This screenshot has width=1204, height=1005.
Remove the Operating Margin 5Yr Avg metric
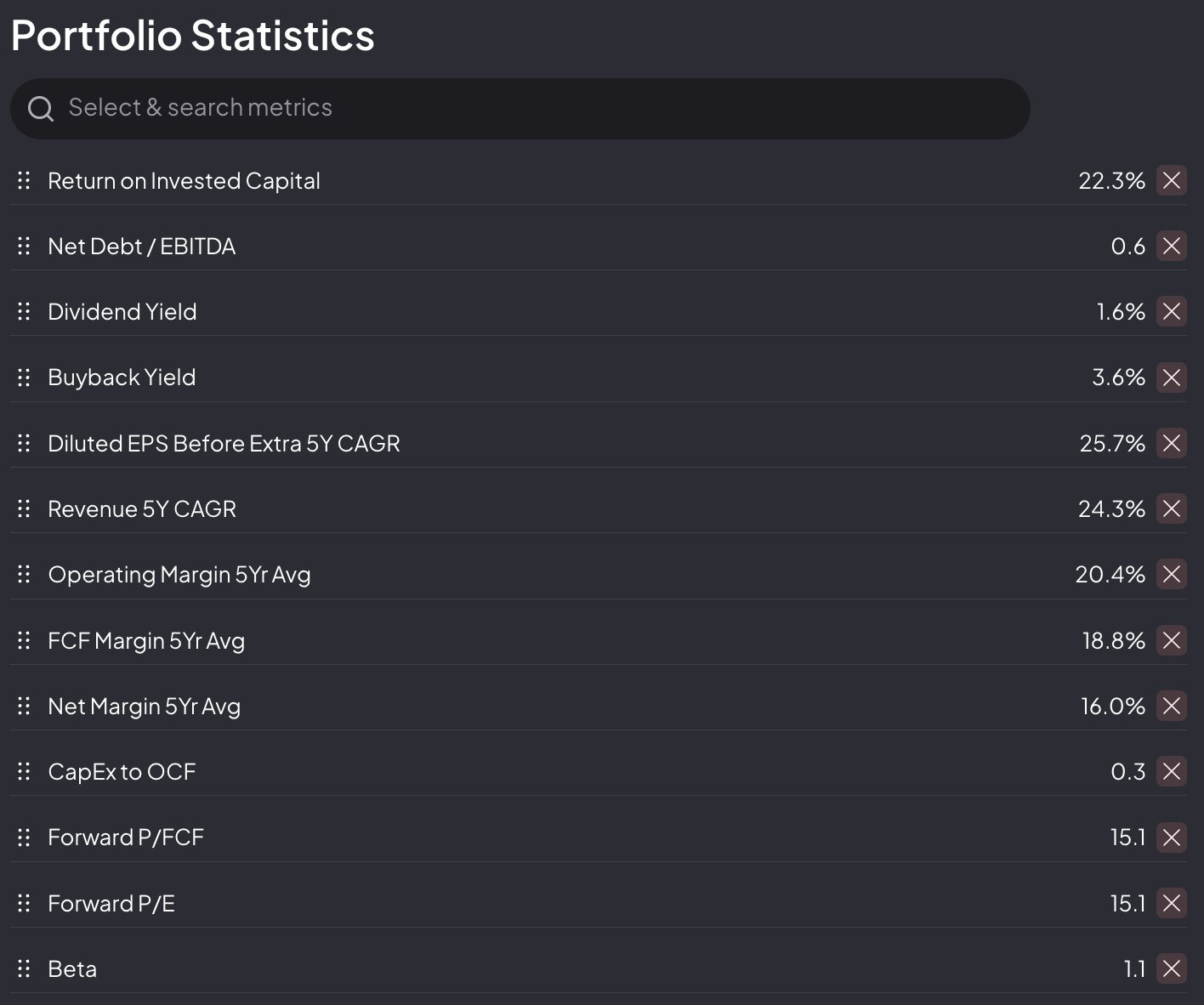point(1171,574)
